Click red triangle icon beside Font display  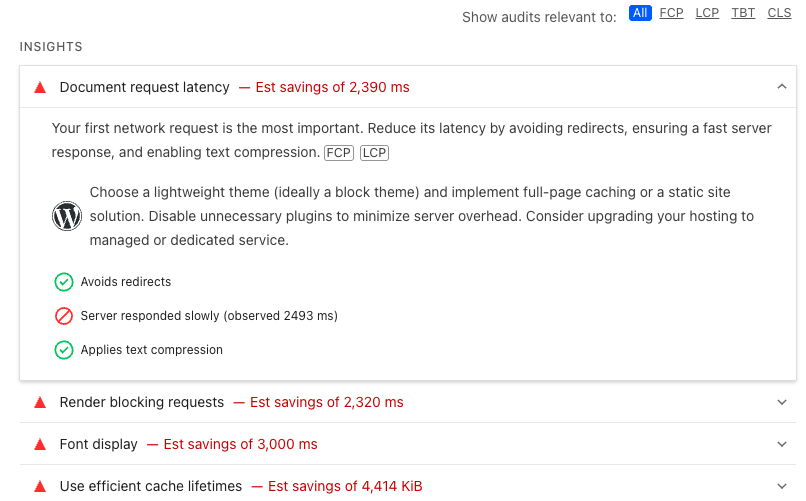40,445
